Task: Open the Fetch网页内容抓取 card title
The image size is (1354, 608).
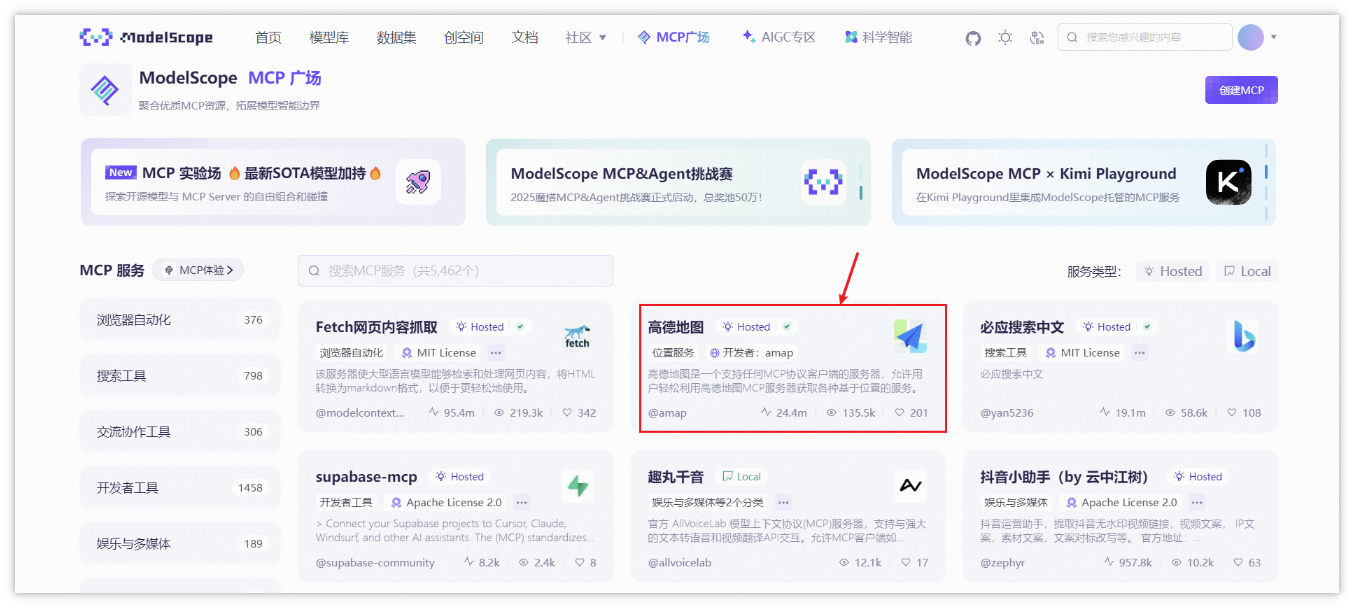Action: [x=377, y=327]
